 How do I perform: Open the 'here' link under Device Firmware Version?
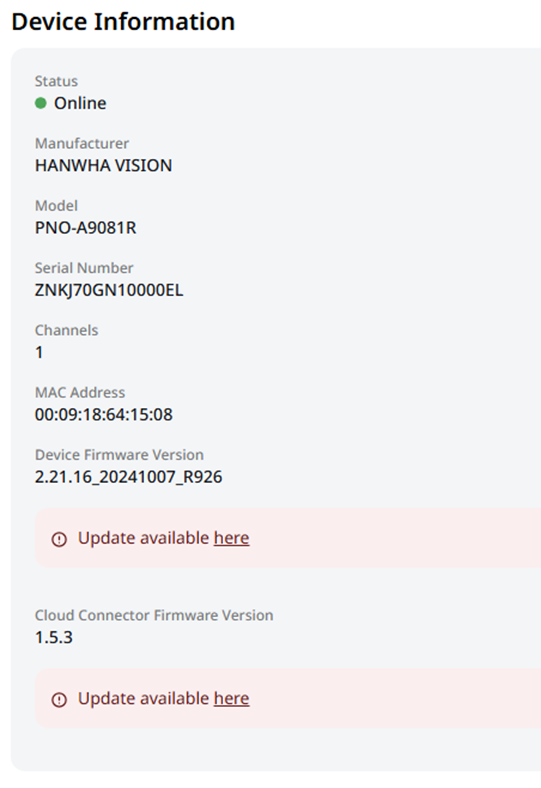pos(232,538)
